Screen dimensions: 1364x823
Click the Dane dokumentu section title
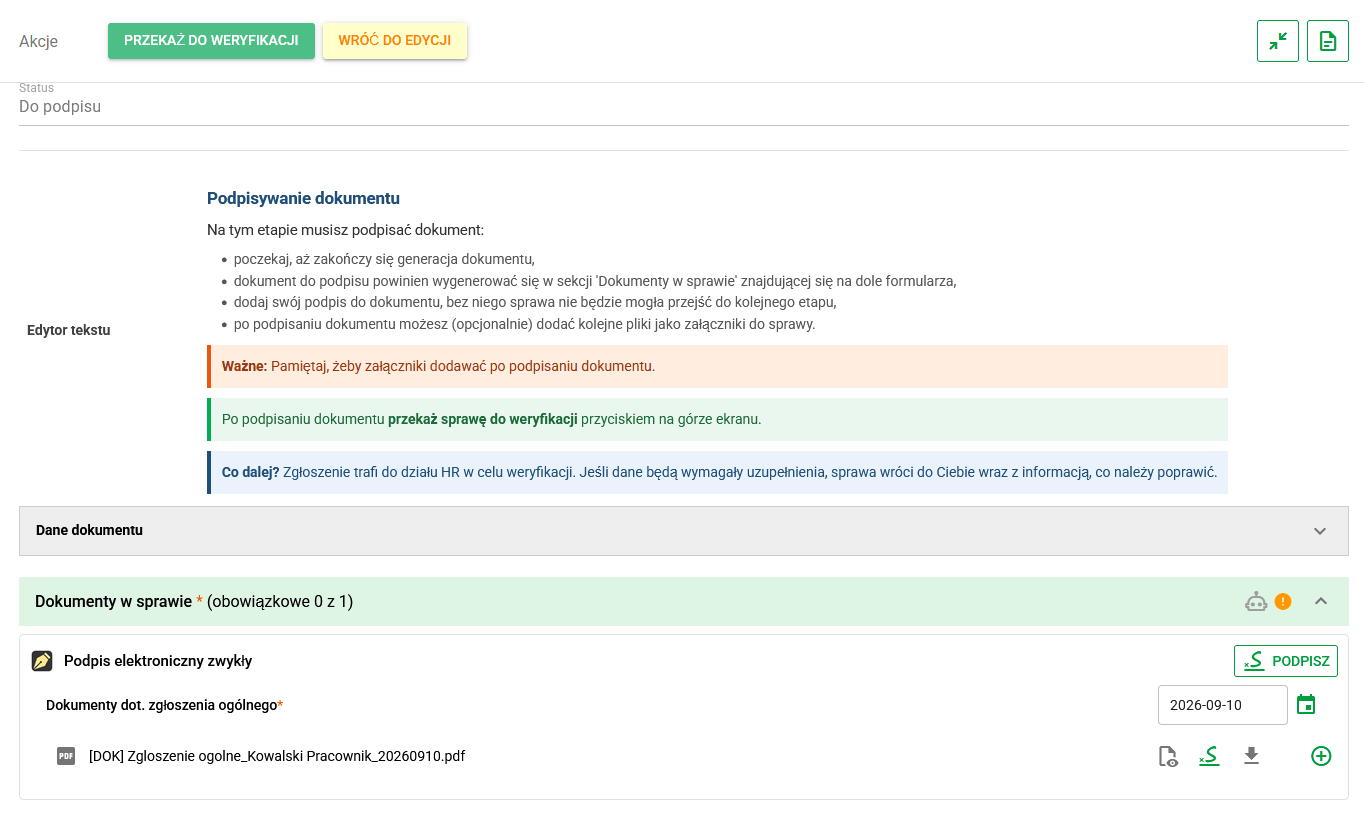[x=90, y=530]
